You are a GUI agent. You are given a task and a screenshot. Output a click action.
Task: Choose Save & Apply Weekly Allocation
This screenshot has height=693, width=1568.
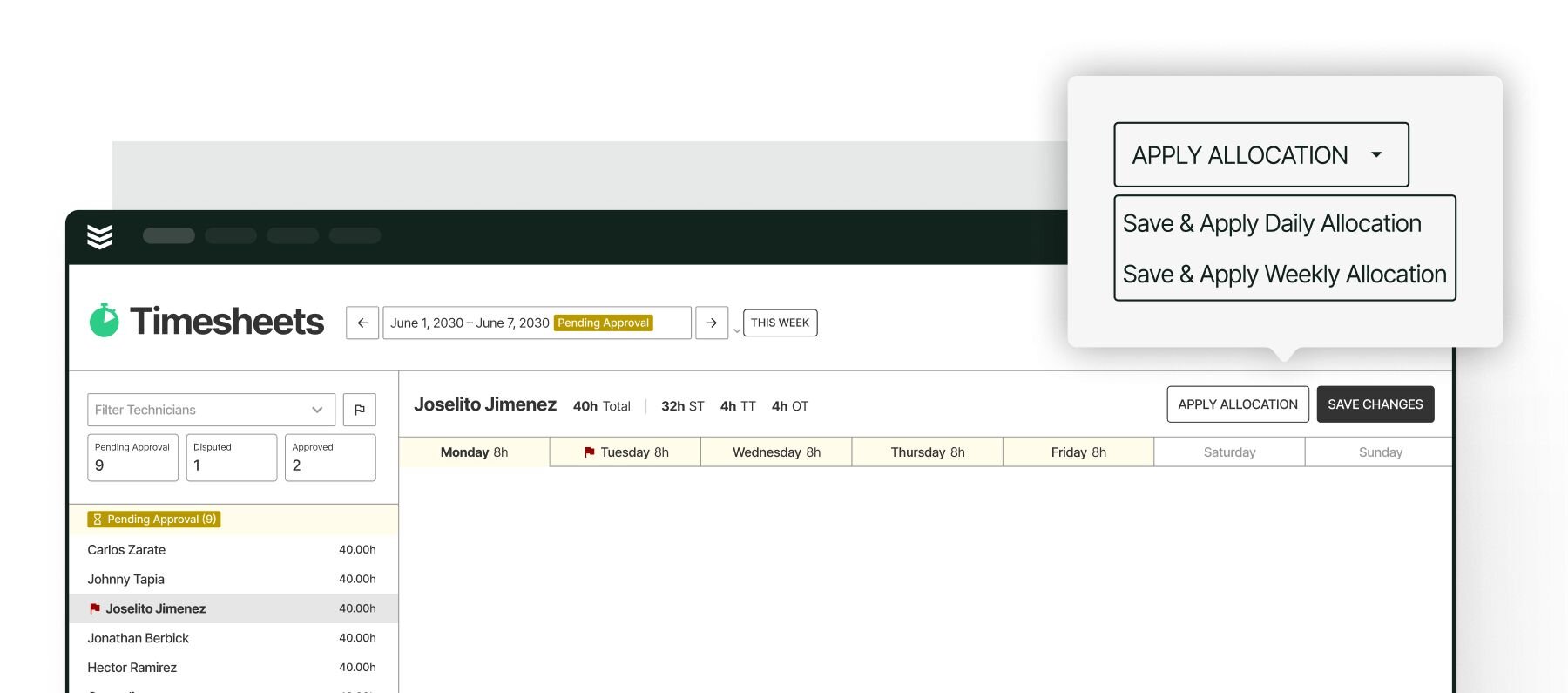(1284, 274)
